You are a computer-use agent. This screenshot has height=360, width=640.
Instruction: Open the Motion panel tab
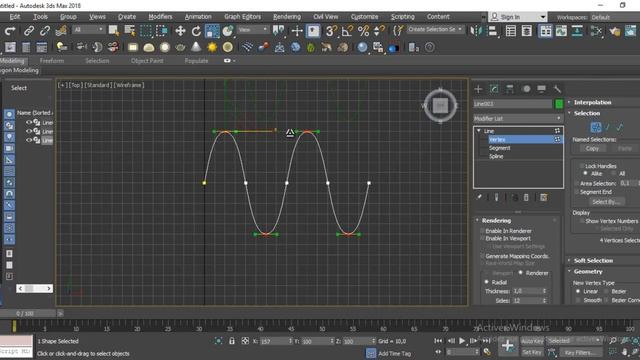click(526, 89)
